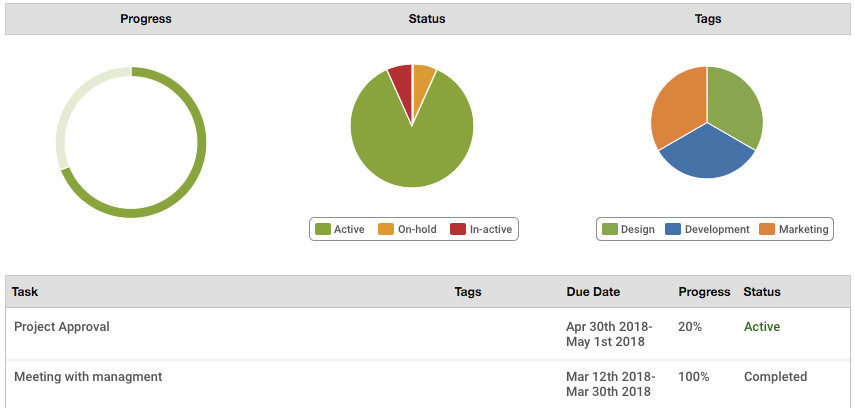Click the Active status of Project Approval
The image size is (855, 408).
pyautogui.click(x=762, y=327)
